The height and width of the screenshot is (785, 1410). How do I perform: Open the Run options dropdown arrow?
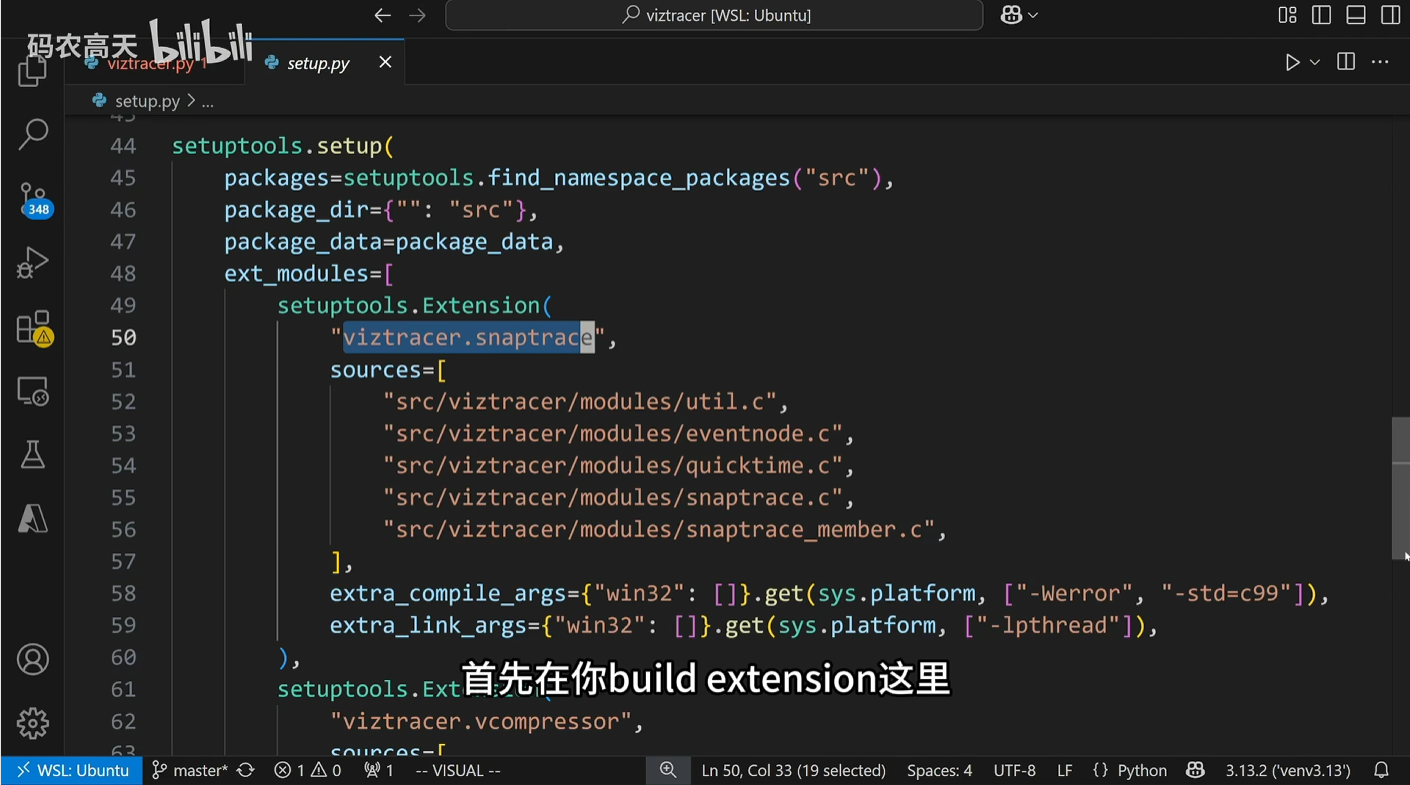pyautogui.click(x=1315, y=62)
